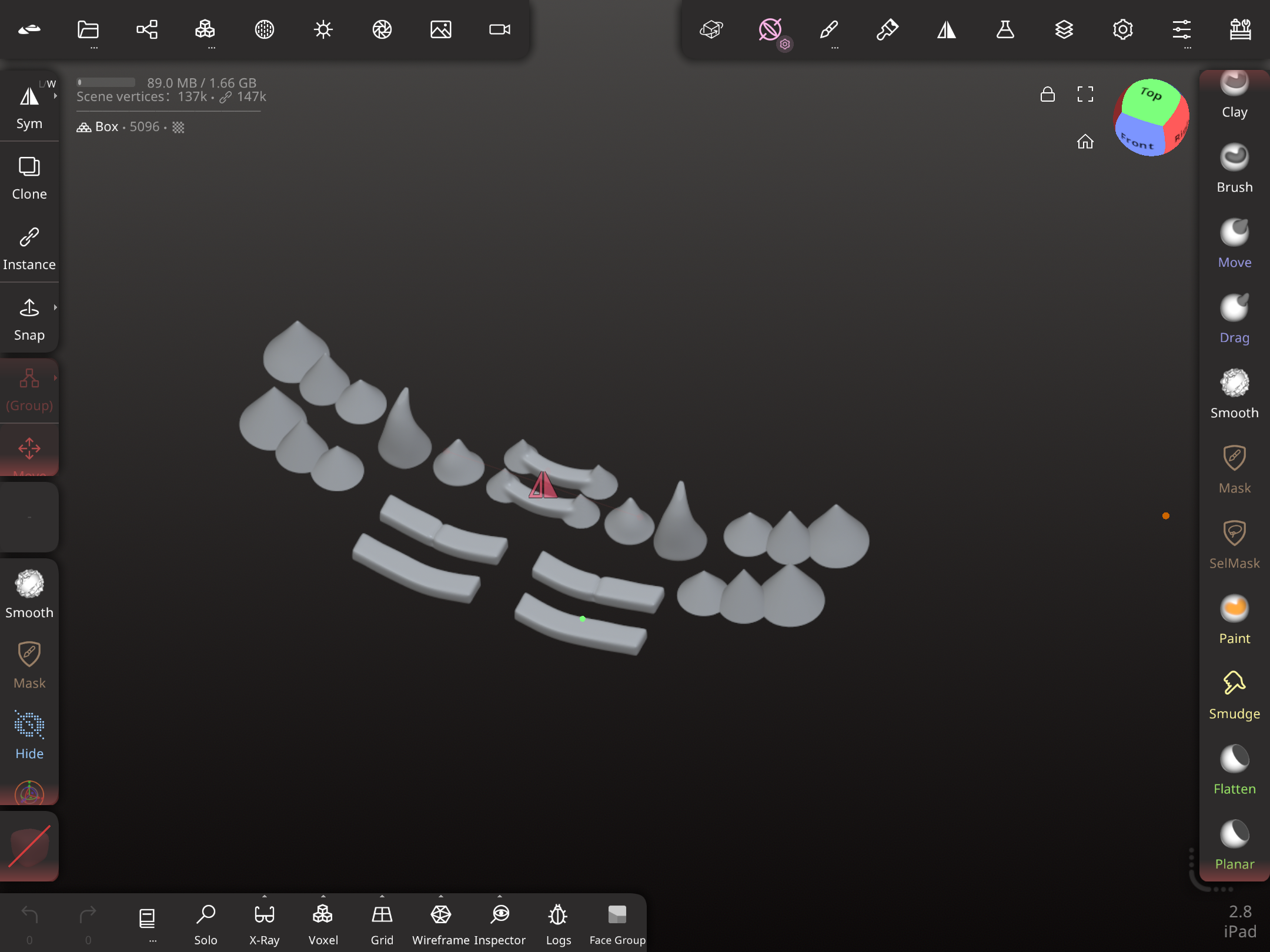Select the Planar tool
The width and height of the screenshot is (1270, 952).
[x=1235, y=846]
